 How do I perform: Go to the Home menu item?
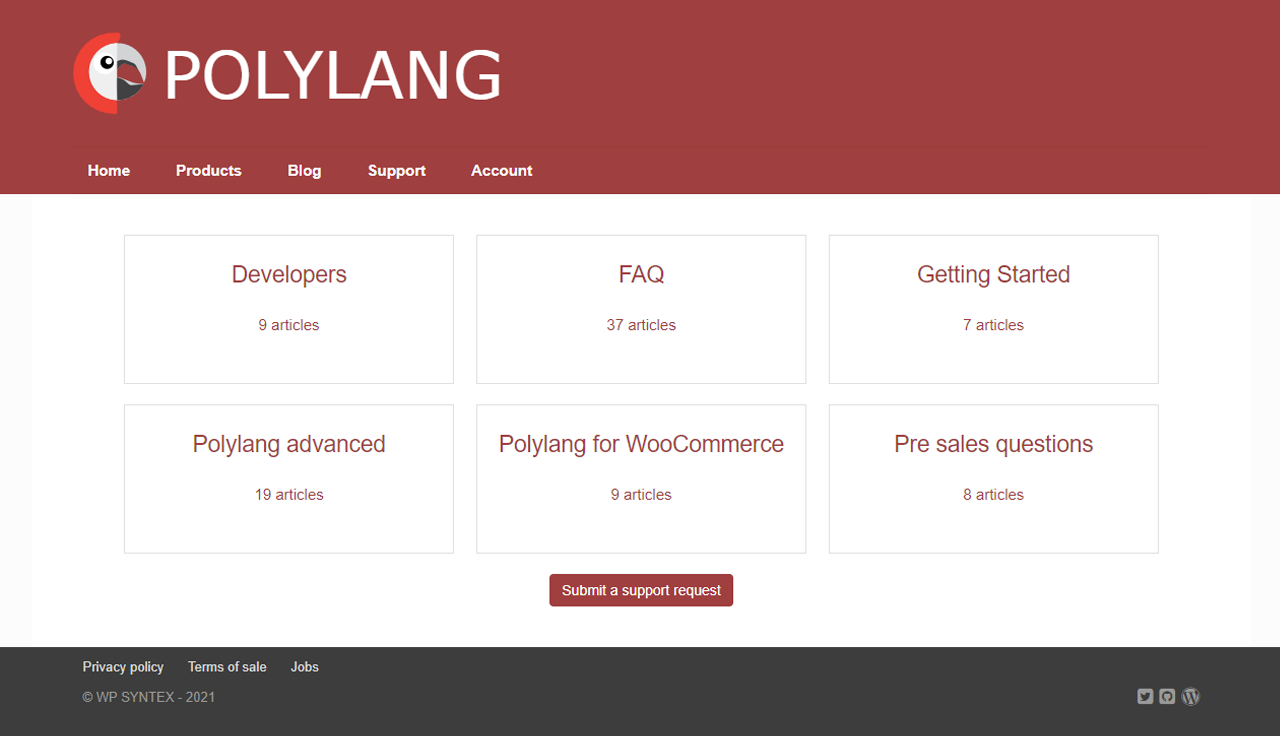[109, 171]
